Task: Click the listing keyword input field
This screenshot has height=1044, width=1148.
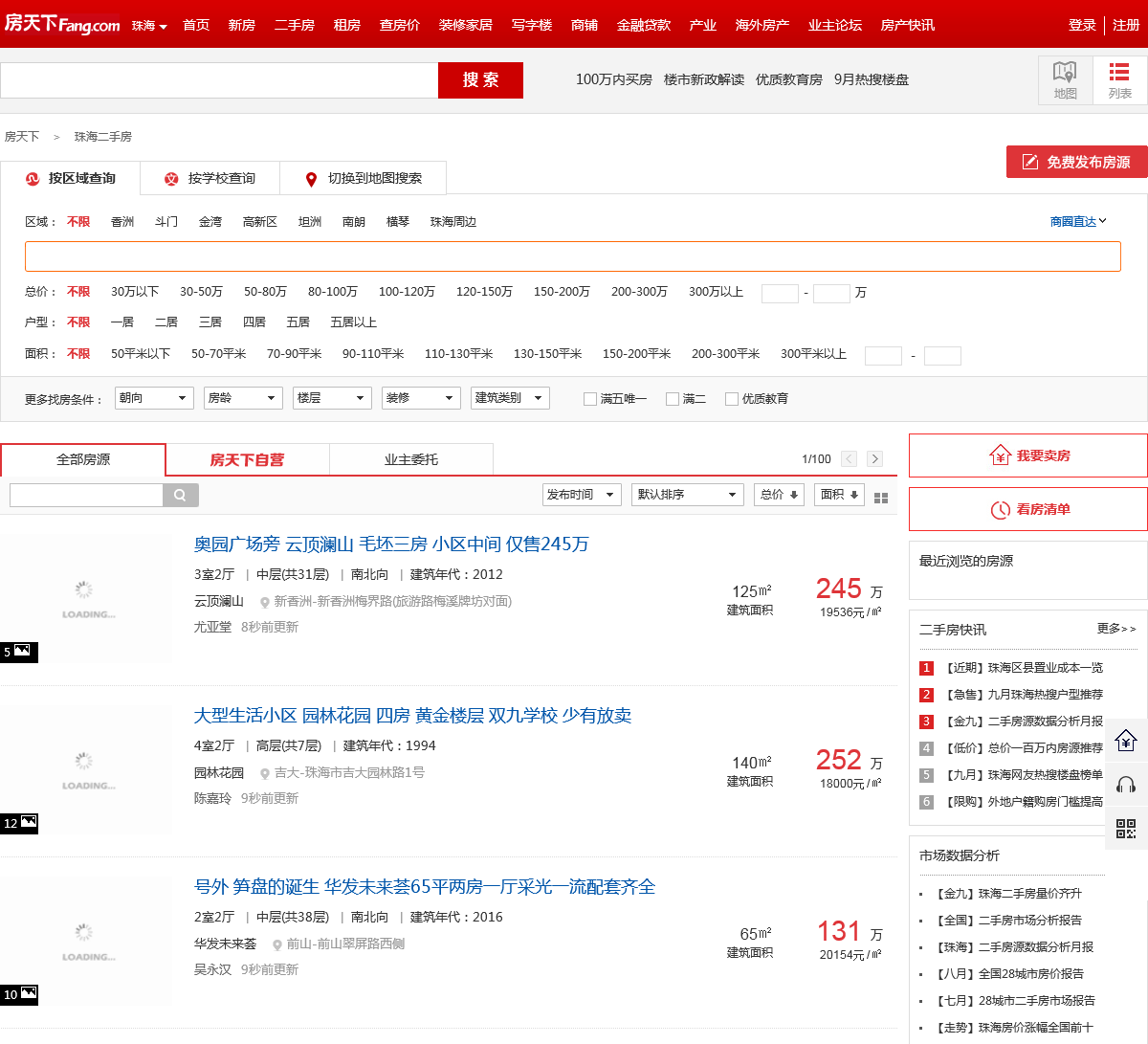Action: 86,495
